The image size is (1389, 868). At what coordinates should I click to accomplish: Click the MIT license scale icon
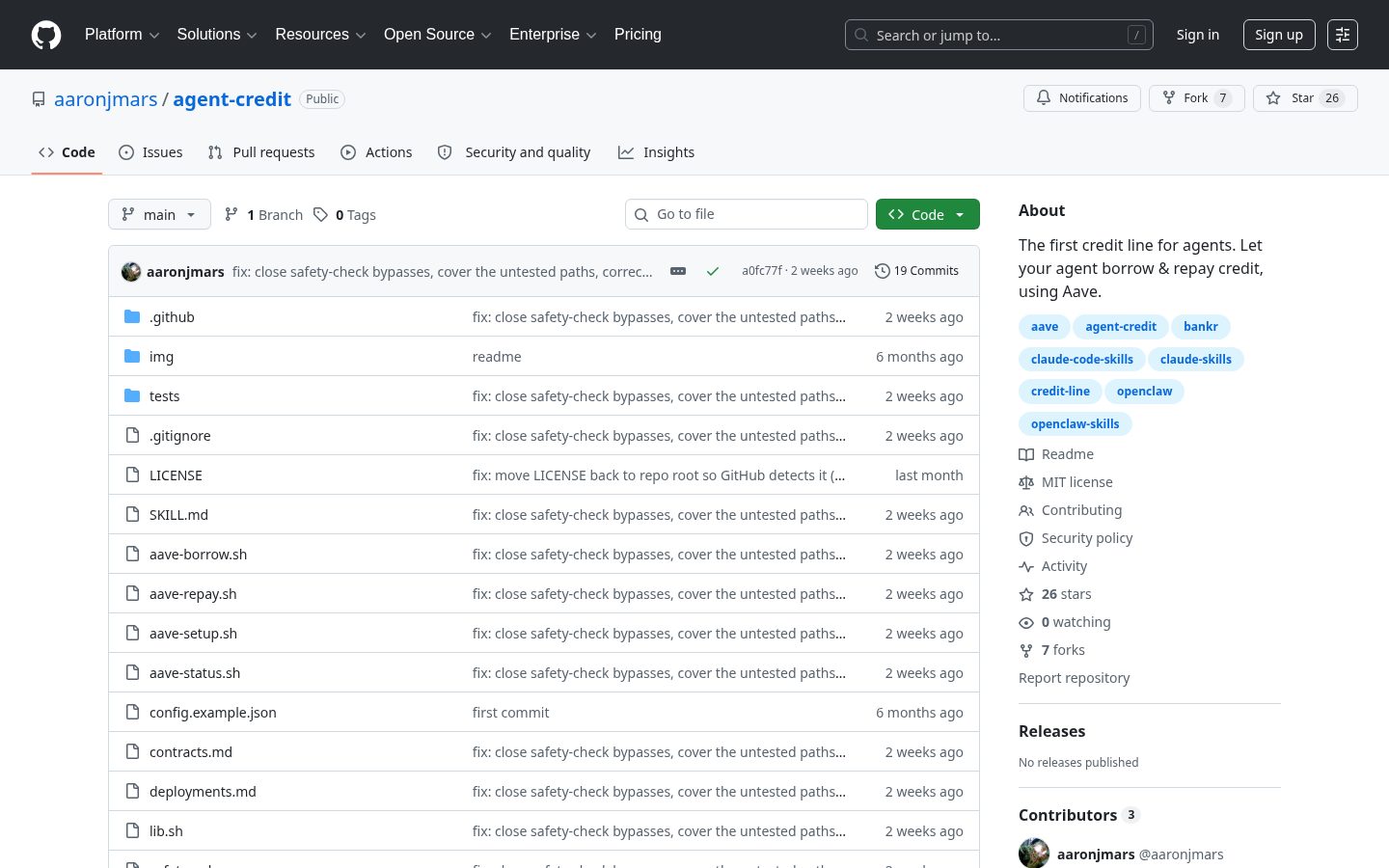(1026, 482)
